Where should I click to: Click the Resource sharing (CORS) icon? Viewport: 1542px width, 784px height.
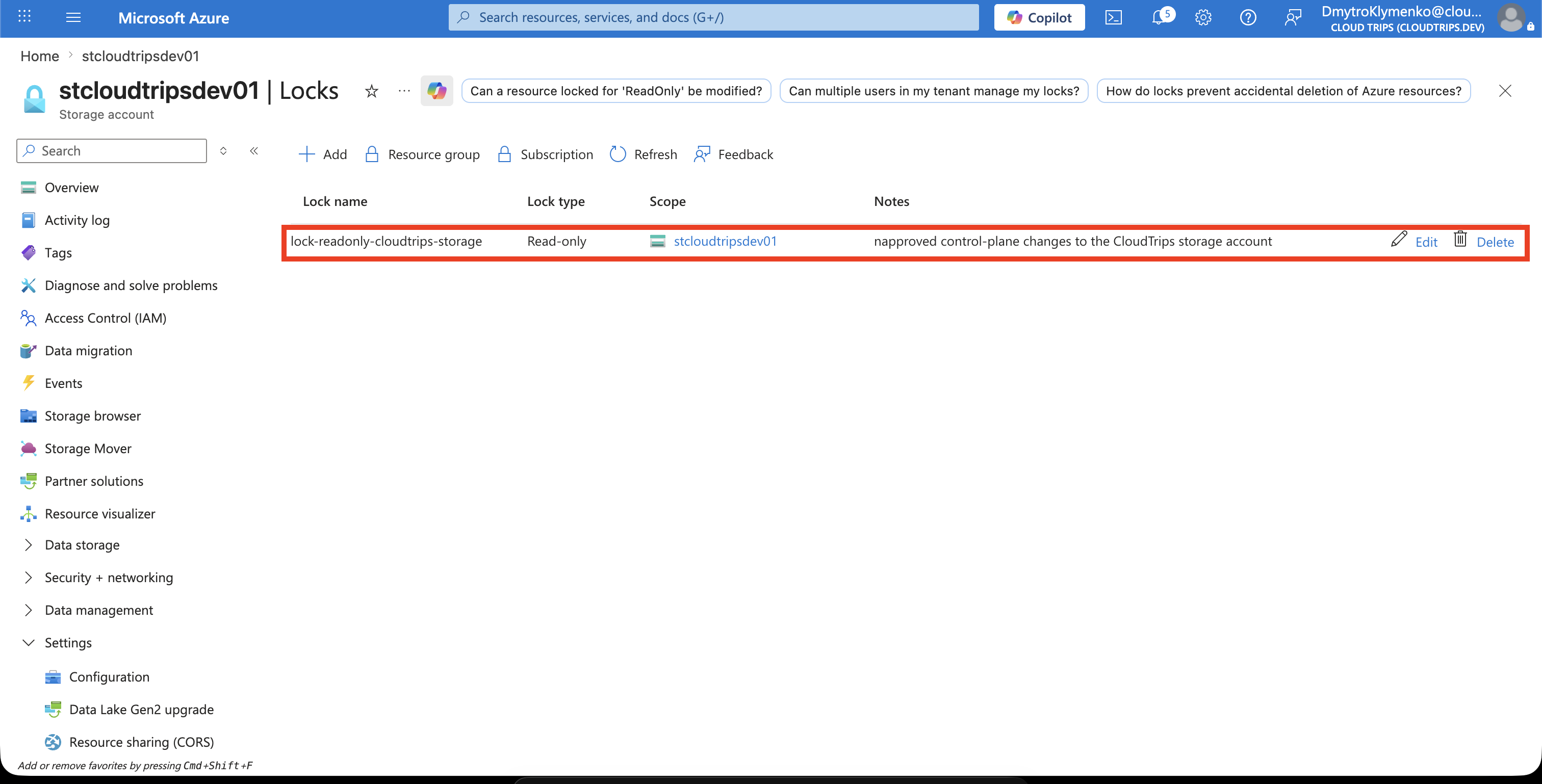click(x=53, y=742)
